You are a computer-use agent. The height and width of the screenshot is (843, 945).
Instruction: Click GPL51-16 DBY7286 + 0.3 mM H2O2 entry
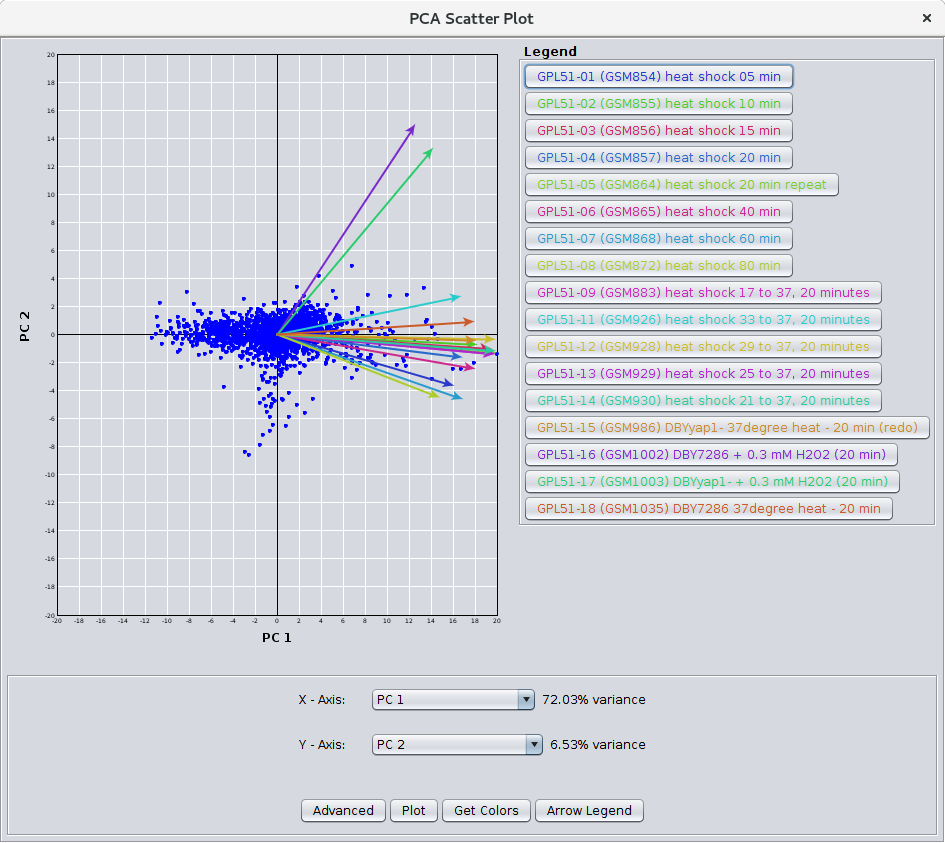coord(710,455)
